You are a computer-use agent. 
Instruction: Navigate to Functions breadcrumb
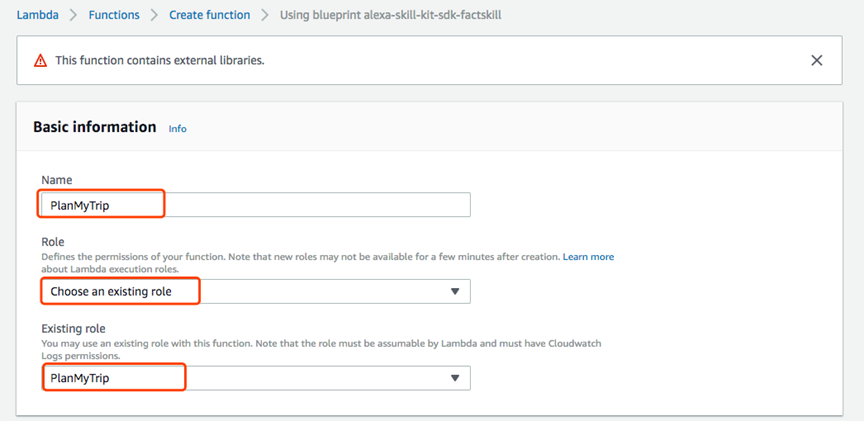click(x=115, y=16)
